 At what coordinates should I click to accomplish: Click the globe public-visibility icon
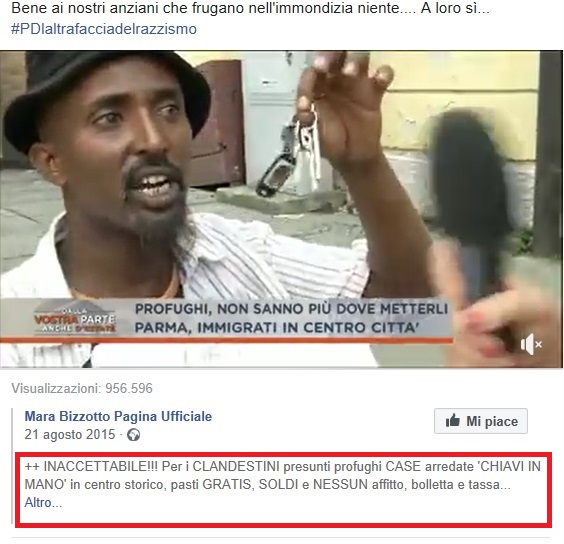[133, 435]
